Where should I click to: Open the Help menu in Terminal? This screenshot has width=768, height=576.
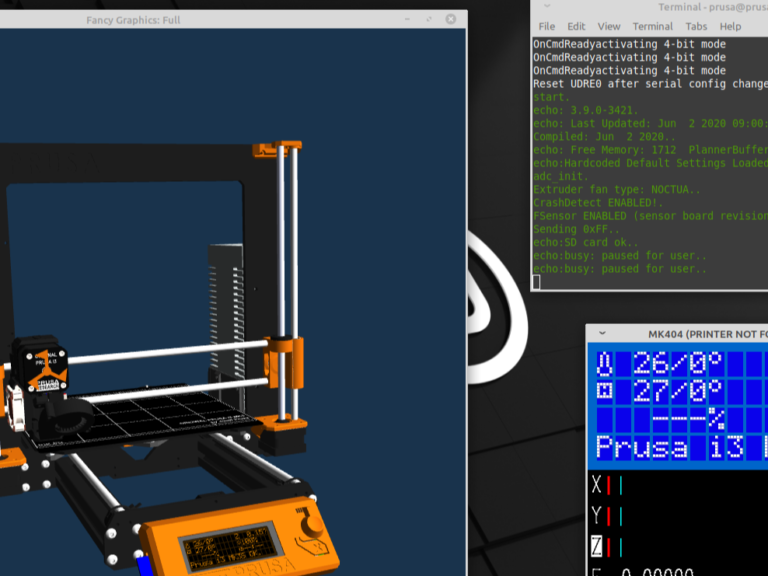(x=730, y=26)
